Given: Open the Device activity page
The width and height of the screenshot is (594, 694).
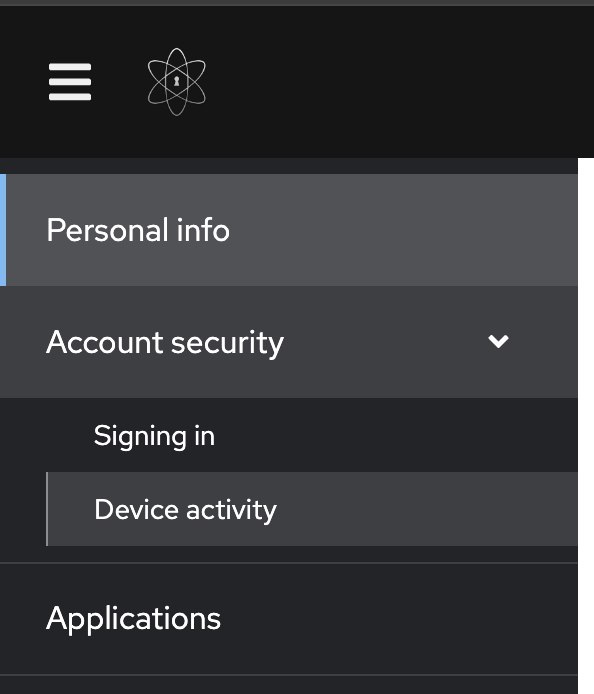Looking at the screenshot, I should (x=312, y=509).
